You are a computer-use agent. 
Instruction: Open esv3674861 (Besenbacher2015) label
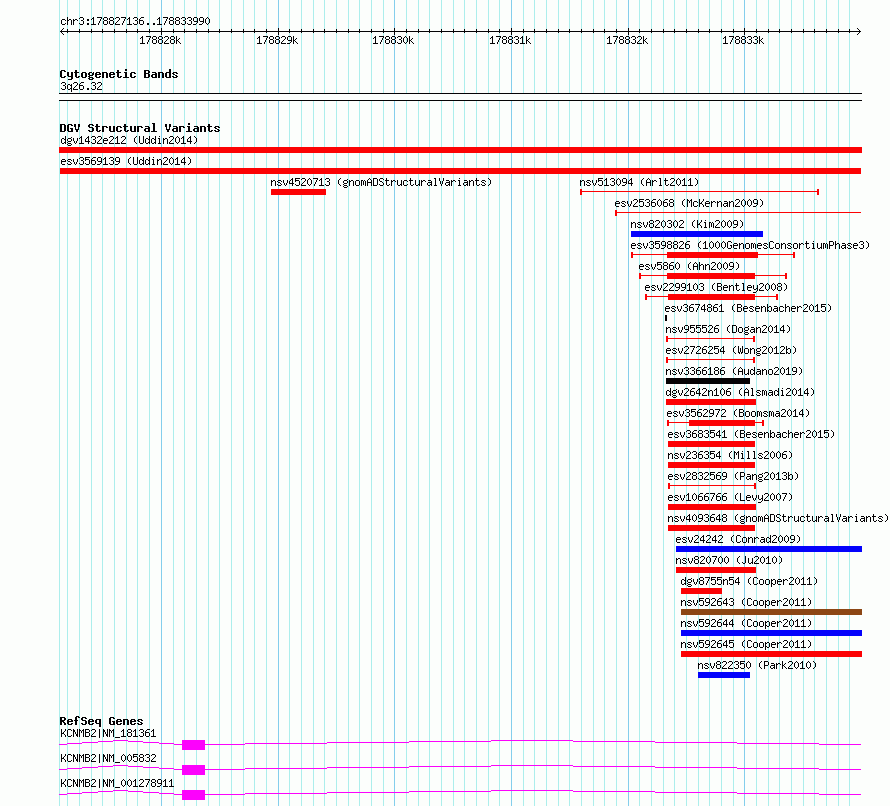(x=748, y=308)
